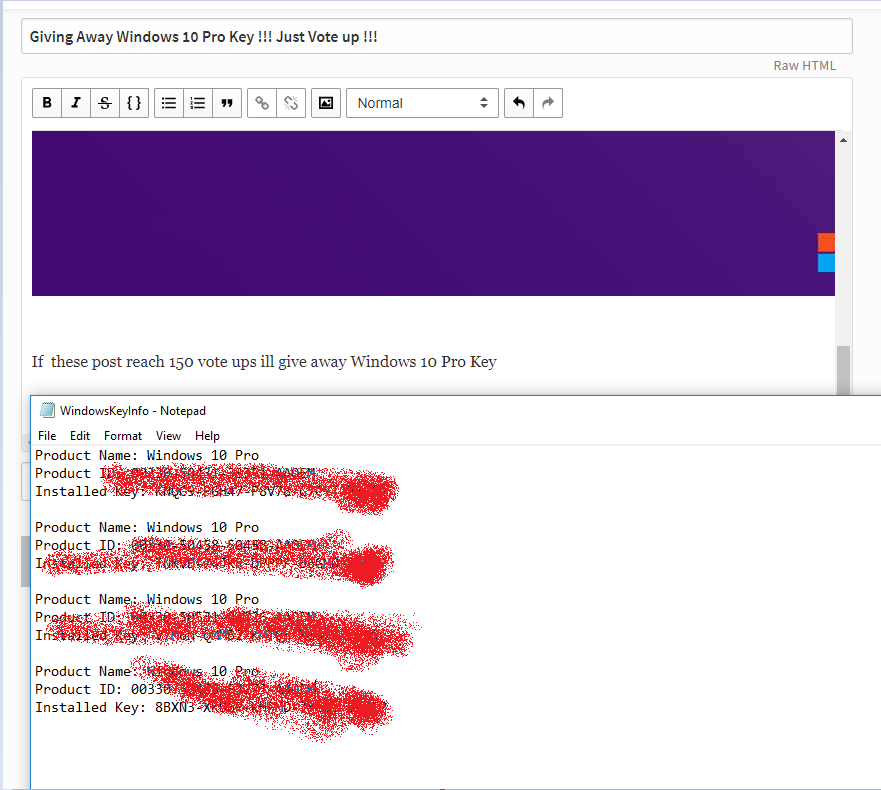Click the purple Windows image in editor
The width and height of the screenshot is (881, 790).
pyautogui.click(x=433, y=214)
